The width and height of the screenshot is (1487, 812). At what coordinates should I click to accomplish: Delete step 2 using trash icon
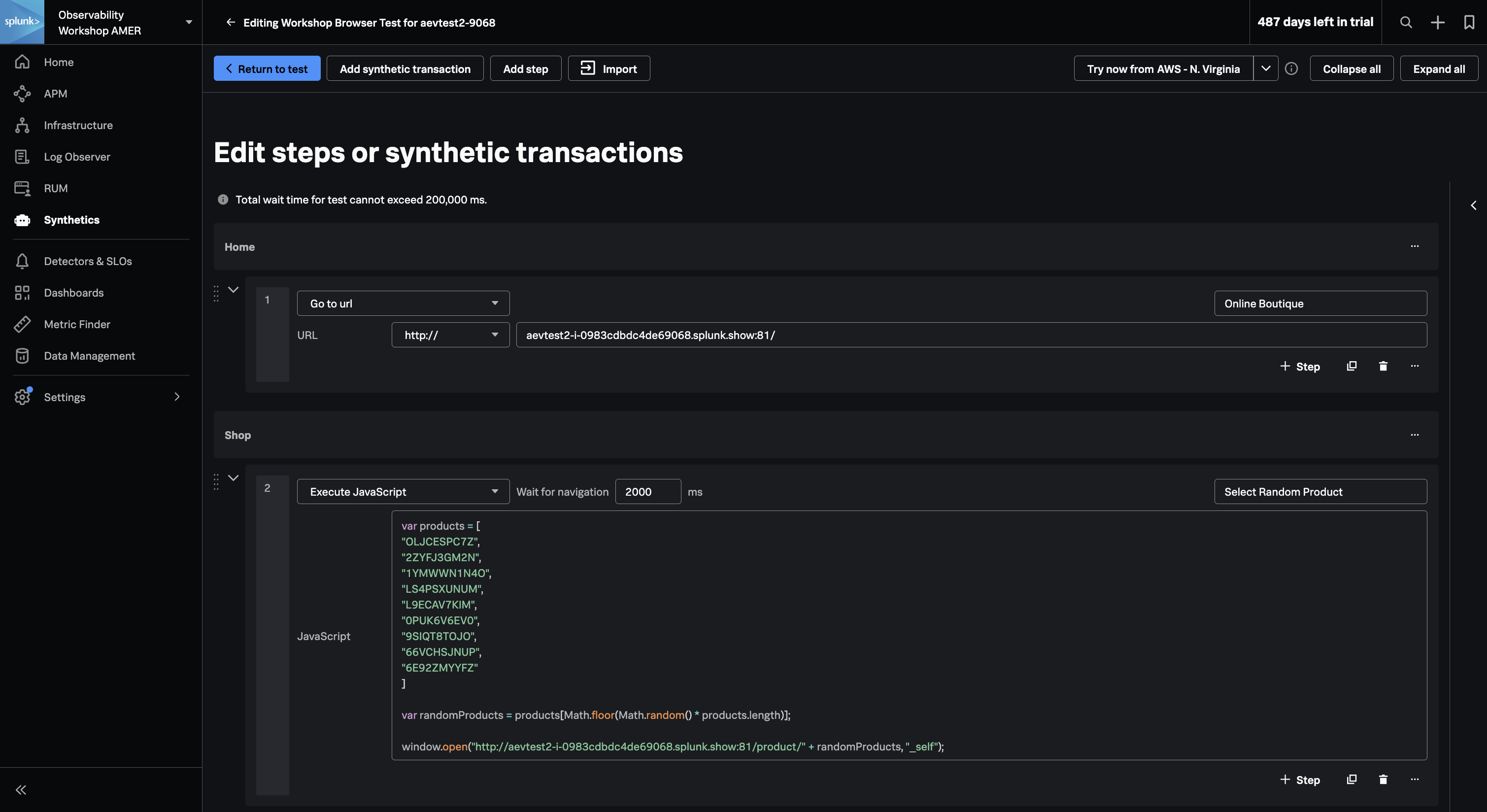(x=1383, y=779)
